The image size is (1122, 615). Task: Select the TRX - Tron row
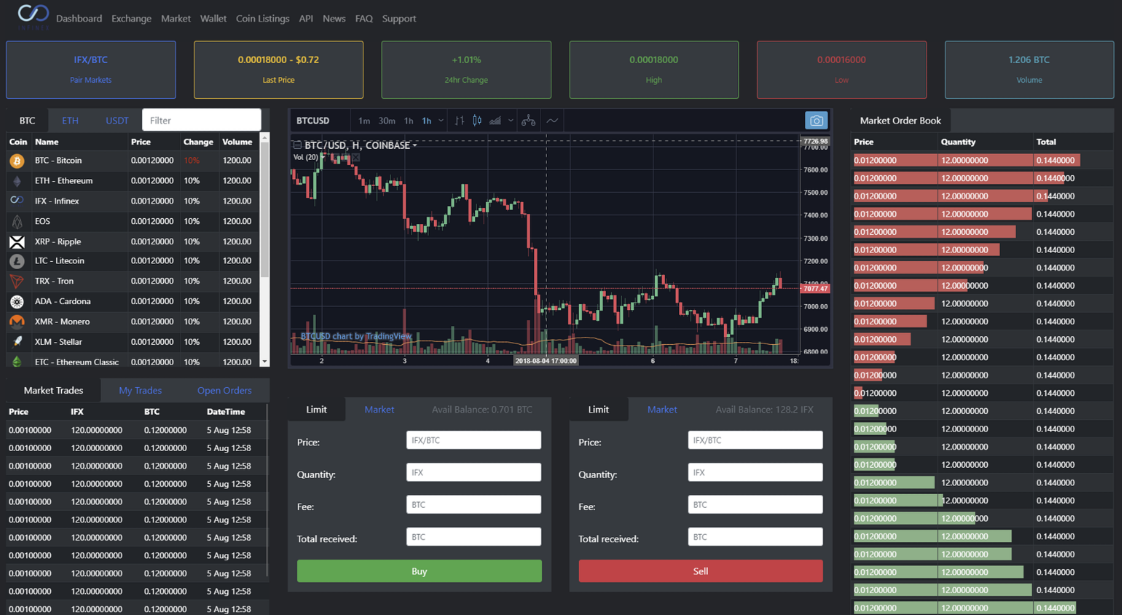pyautogui.click(x=133, y=281)
